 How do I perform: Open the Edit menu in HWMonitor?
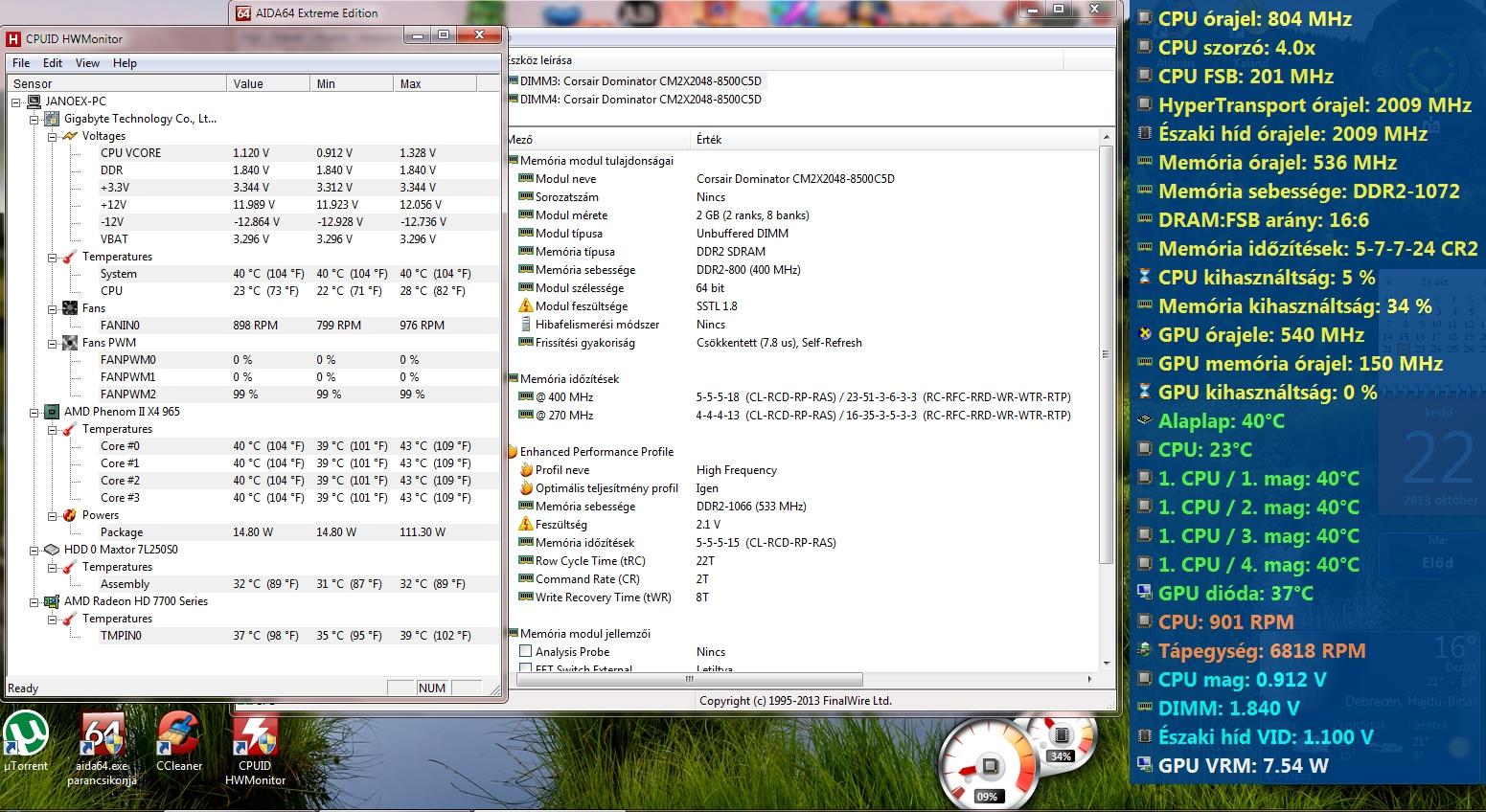tap(53, 63)
